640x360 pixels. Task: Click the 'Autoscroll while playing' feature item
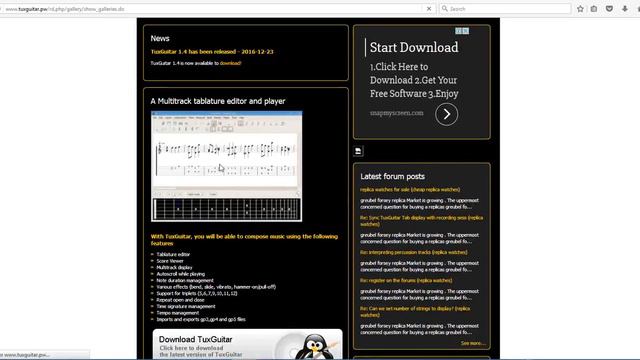tap(180, 274)
